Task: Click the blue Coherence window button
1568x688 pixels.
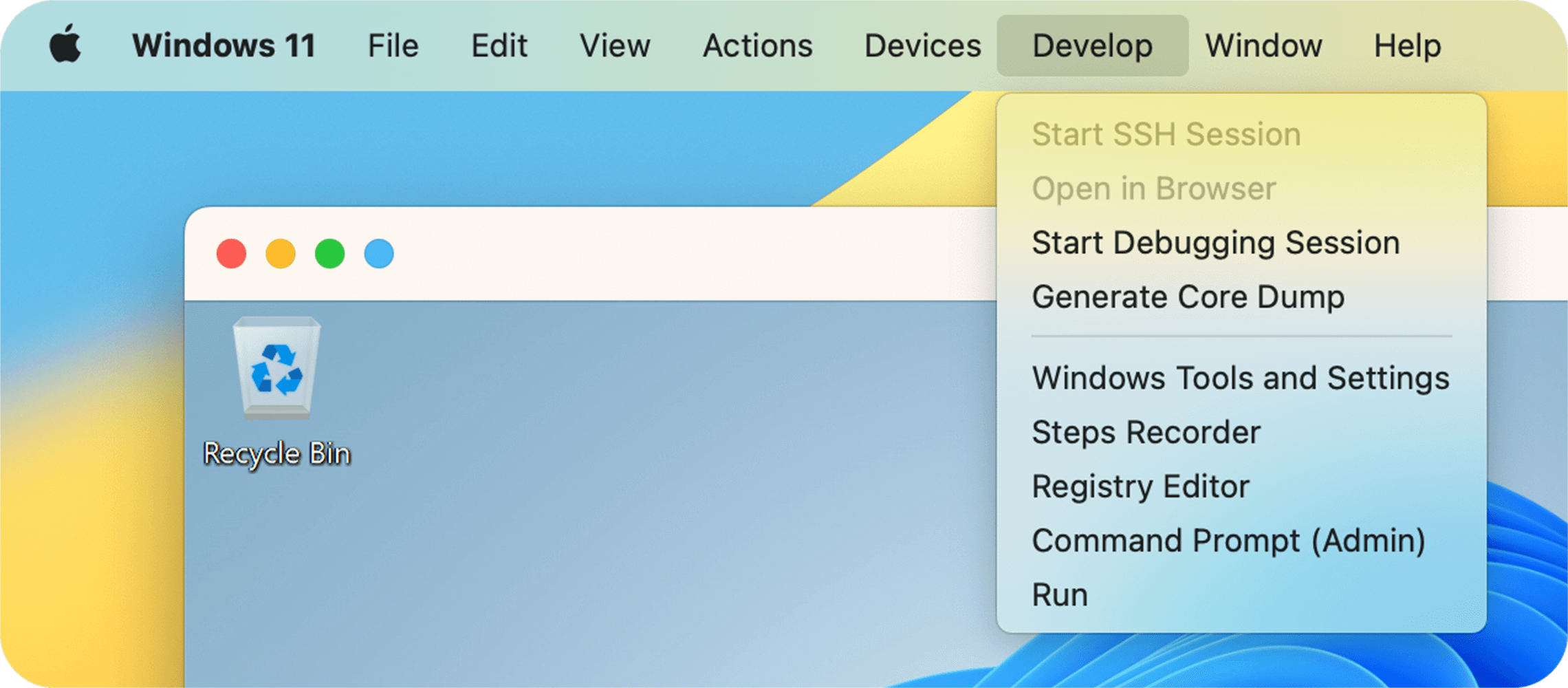Action: click(x=379, y=254)
